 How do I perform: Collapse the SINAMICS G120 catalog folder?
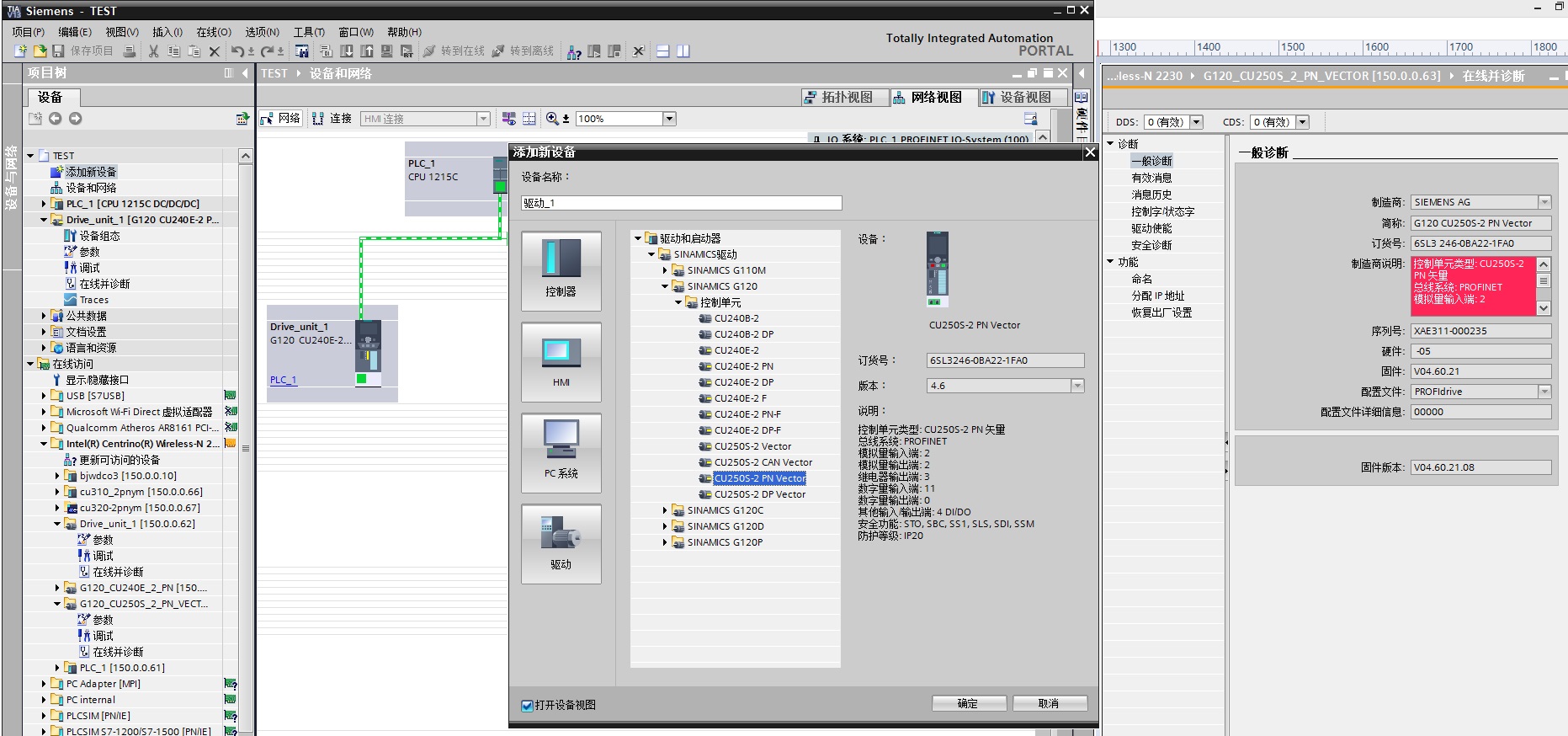(x=665, y=286)
